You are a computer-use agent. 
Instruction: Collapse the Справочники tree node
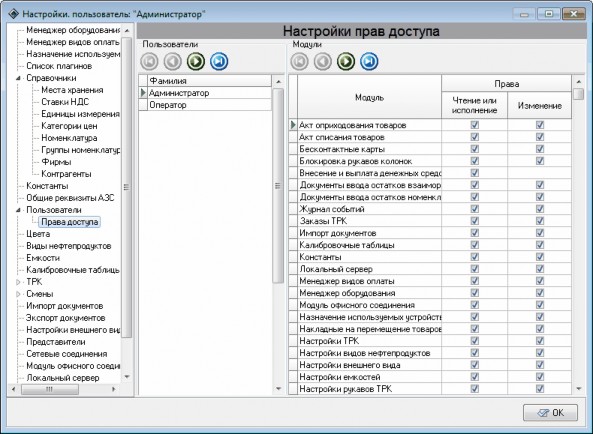click(x=18, y=78)
